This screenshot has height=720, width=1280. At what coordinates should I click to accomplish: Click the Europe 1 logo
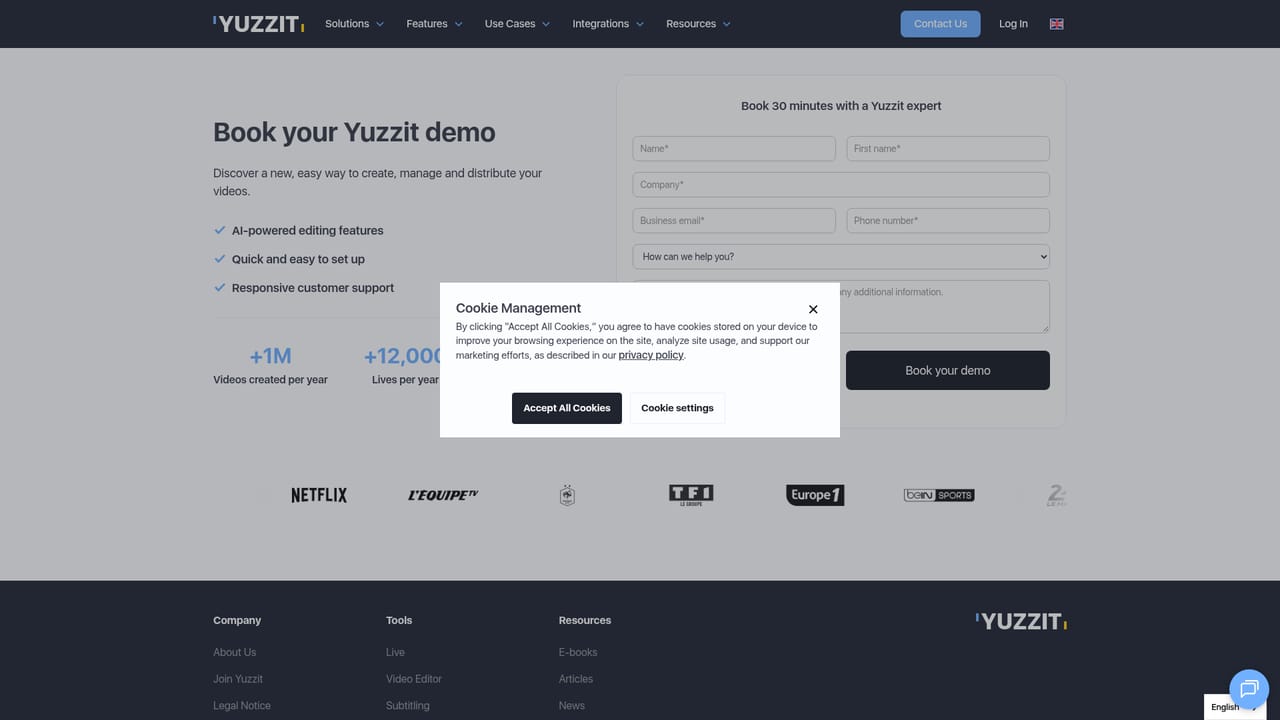[815, 495]
